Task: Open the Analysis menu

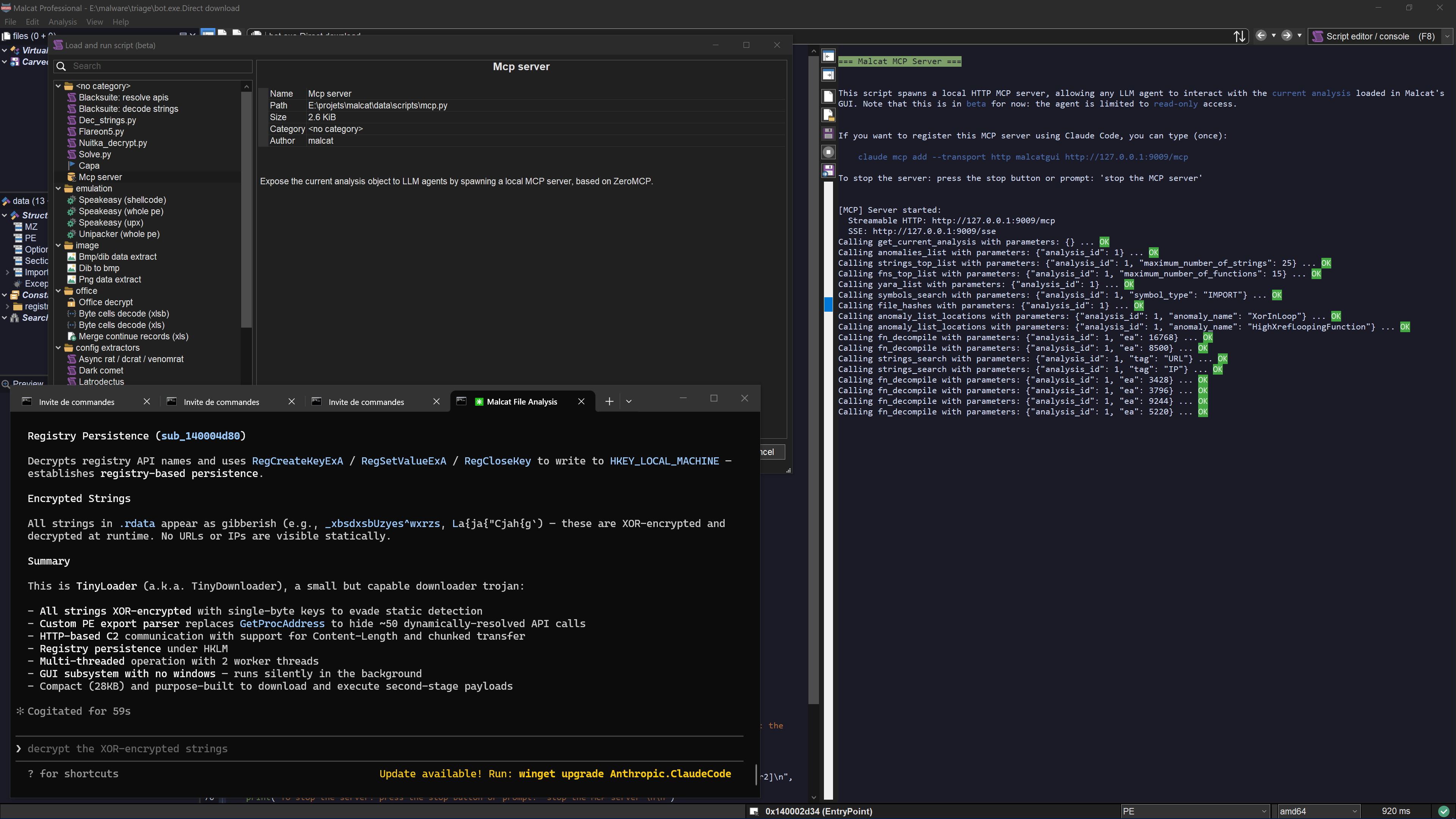Action: tap(62, 22)
